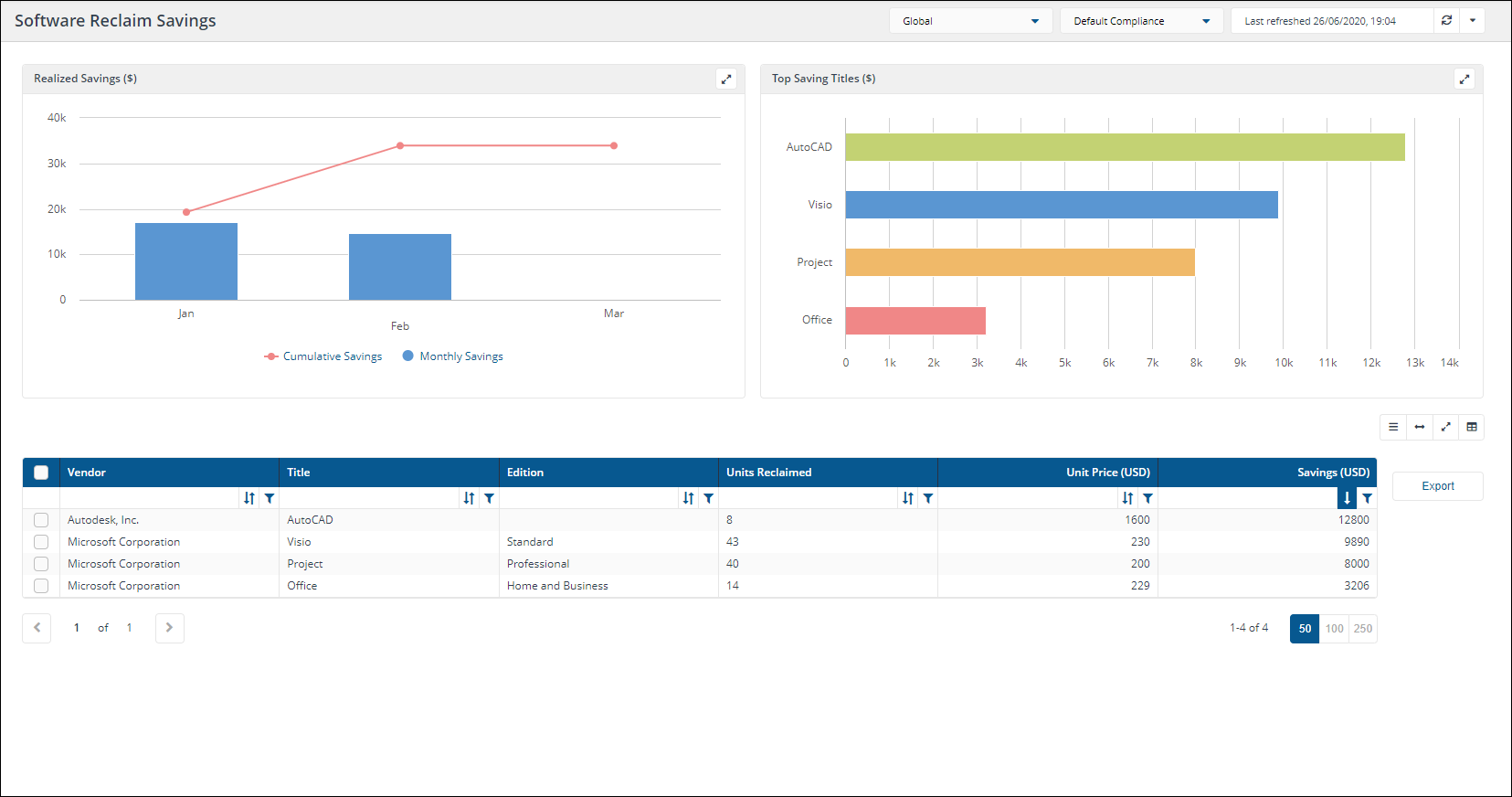This screenshot has width=1512, height=797.
Task: Expand the Realized Savings chart panel
Action: pos(726,80)
